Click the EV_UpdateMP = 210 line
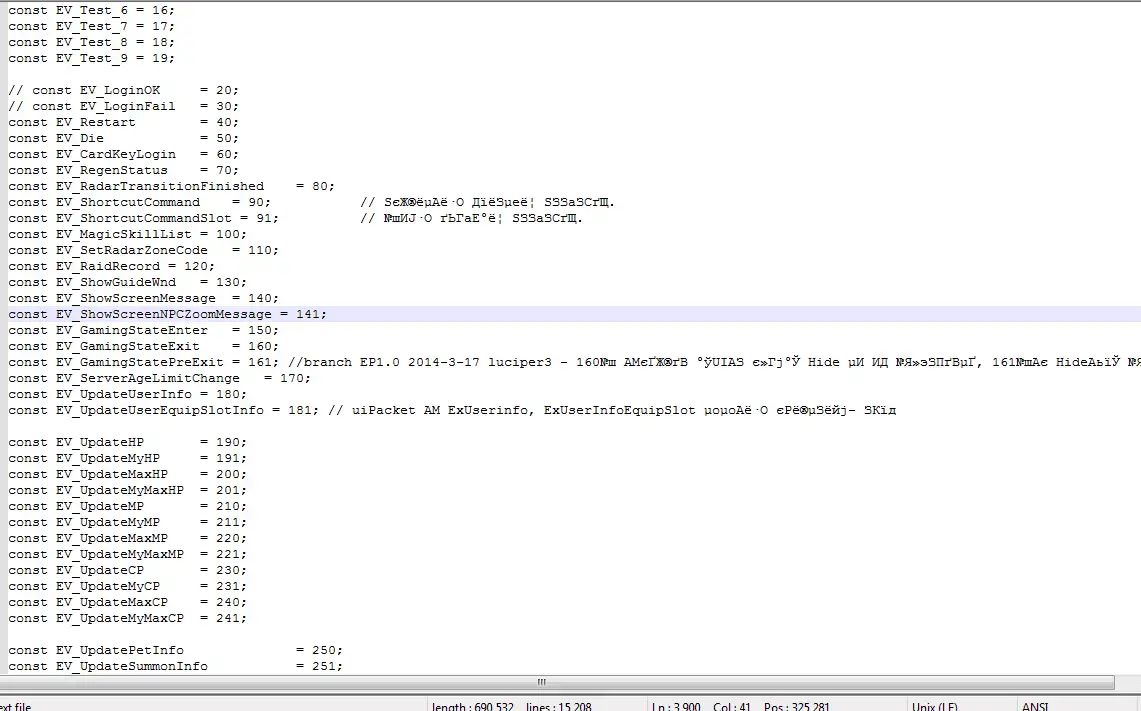 pos(127,507)
